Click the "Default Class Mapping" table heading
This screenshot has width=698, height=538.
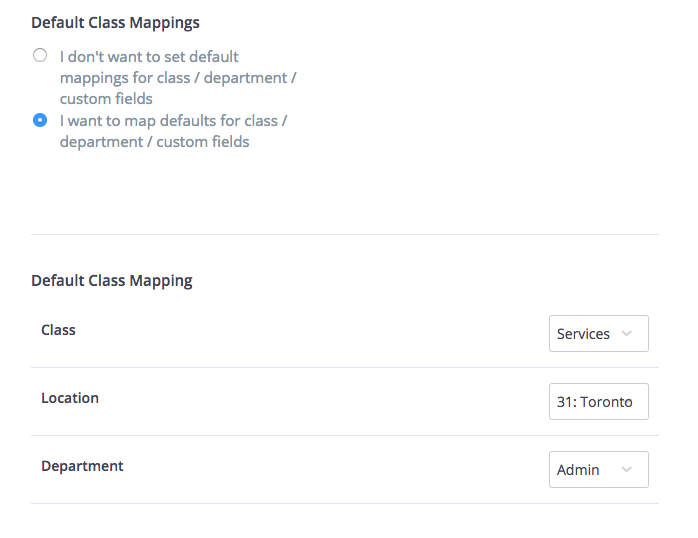[112, 281]
